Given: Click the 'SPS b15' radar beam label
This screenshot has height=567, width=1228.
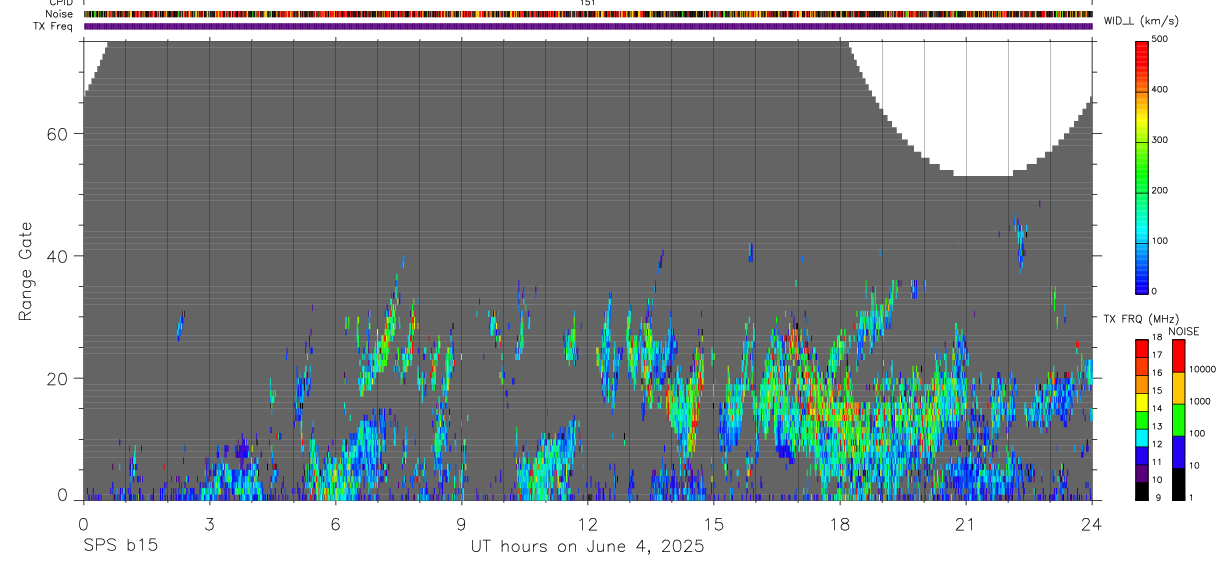Looking at the screenshot, I should click(x=119, y=547).
